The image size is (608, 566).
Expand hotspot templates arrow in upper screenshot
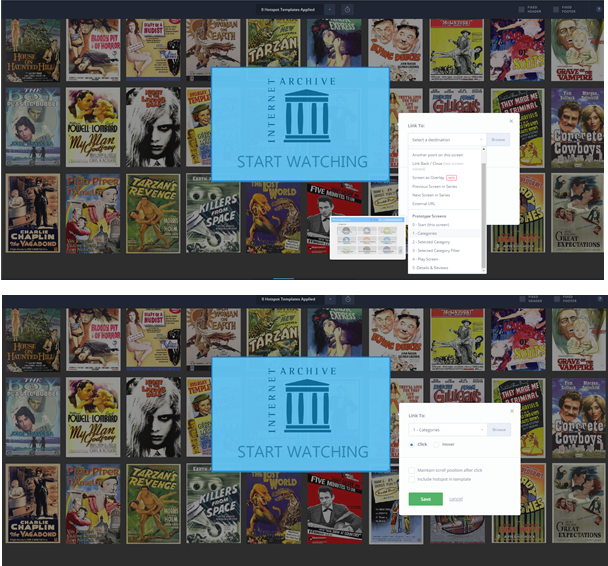tap(330, 10)
